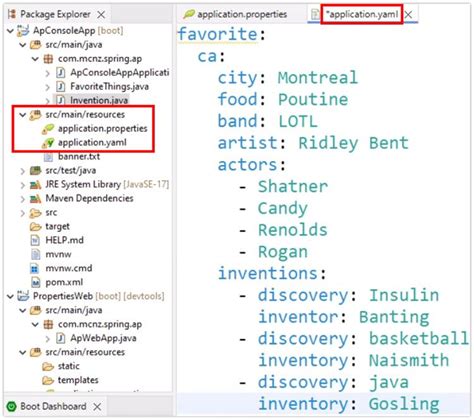The image size is (474, 420).
Task: Collapse src/main/java under PropertiesWeb
Action: click(23, 311)
